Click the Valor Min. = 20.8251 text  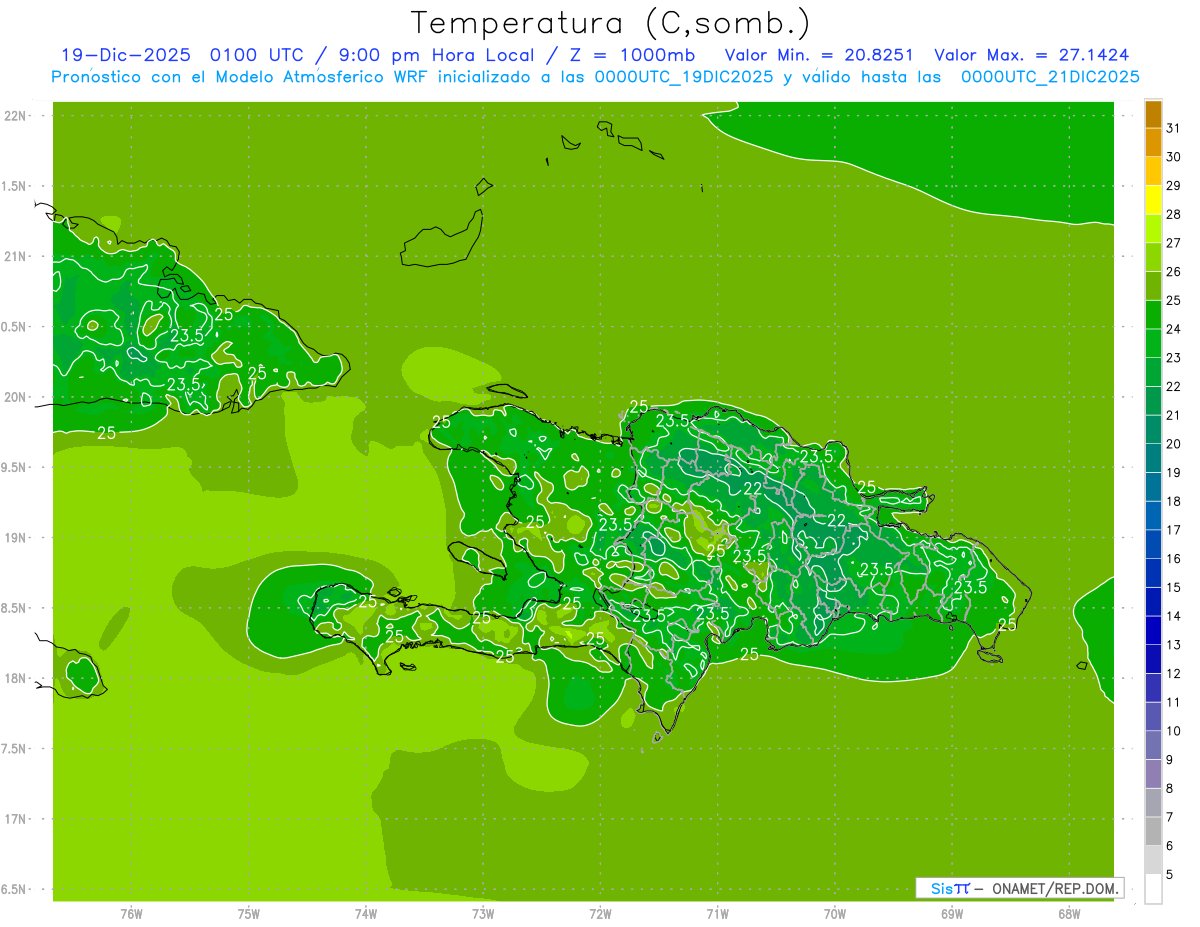click(x=818, y=56)
